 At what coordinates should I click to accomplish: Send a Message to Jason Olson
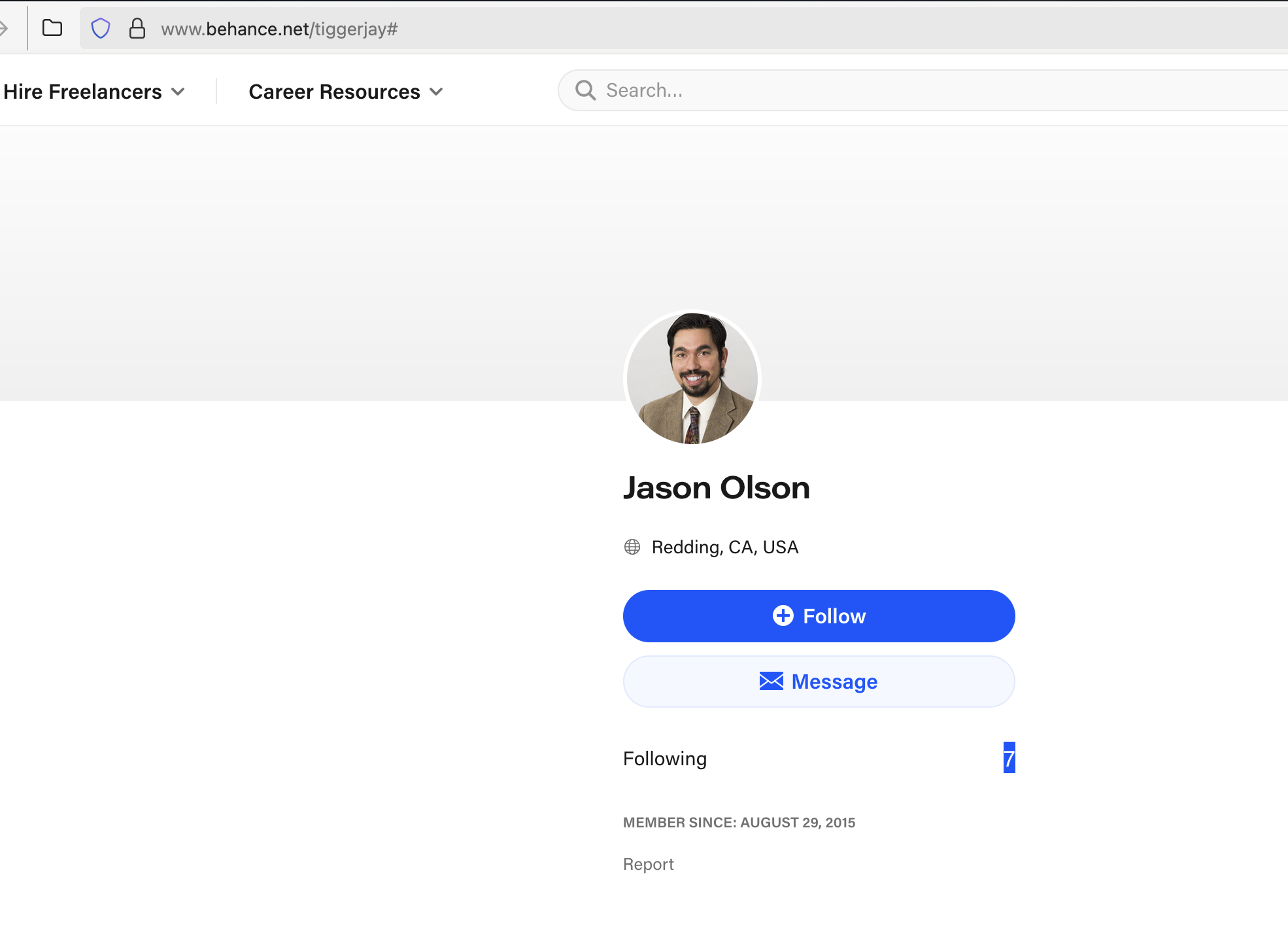pyautogui.click(x=819, y=682)
